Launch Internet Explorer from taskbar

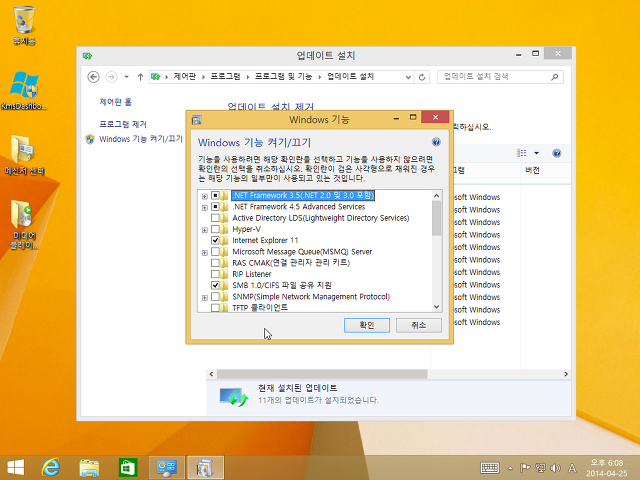coord(51,467)
